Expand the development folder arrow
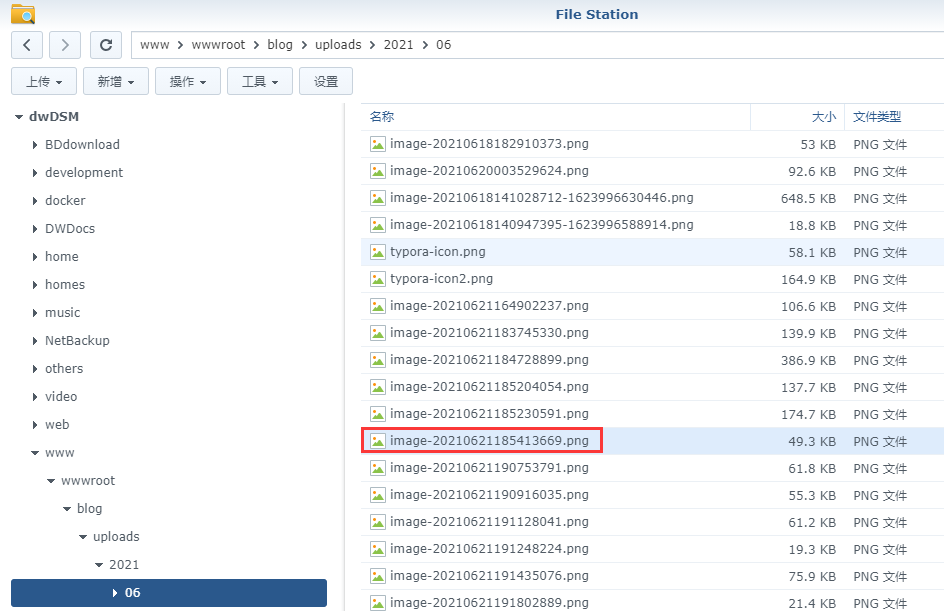 35,173
